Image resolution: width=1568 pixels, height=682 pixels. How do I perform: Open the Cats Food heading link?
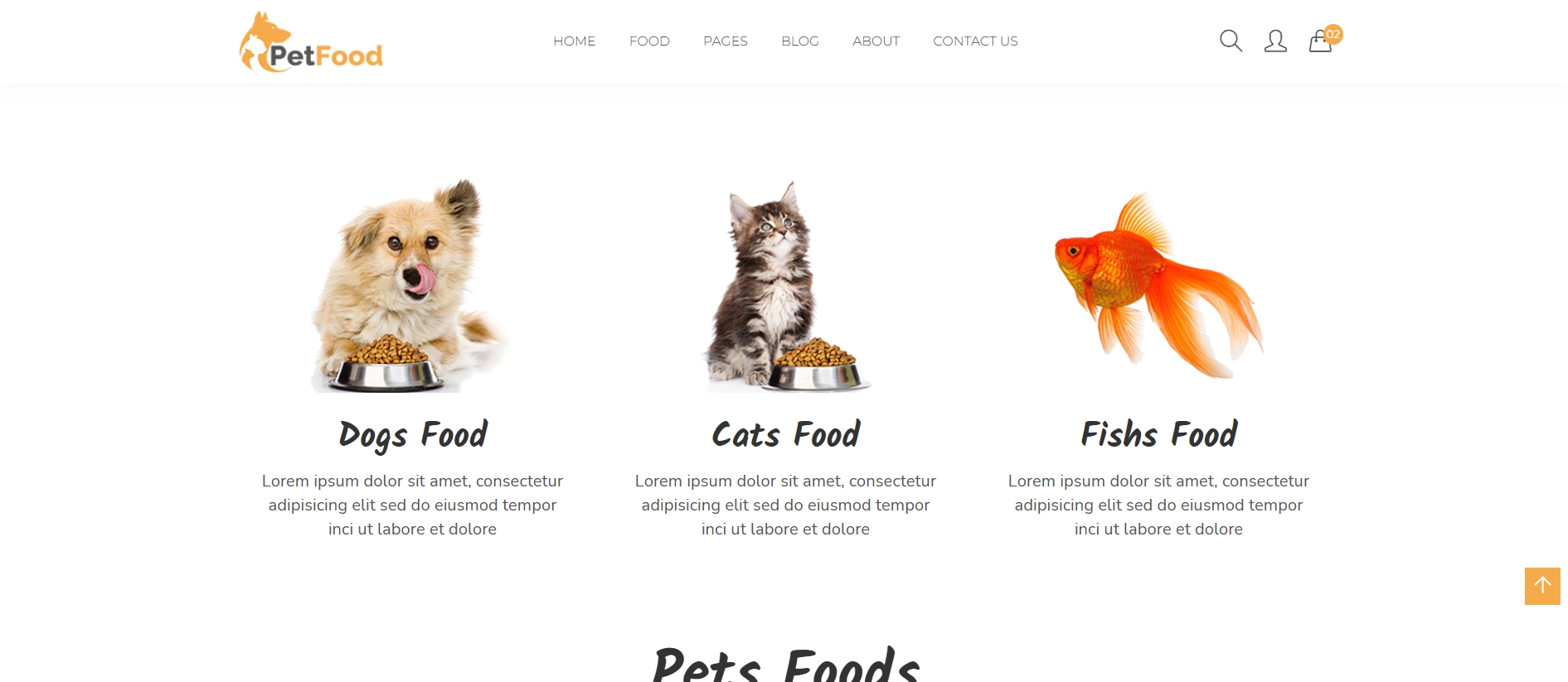tap(785, 434)
